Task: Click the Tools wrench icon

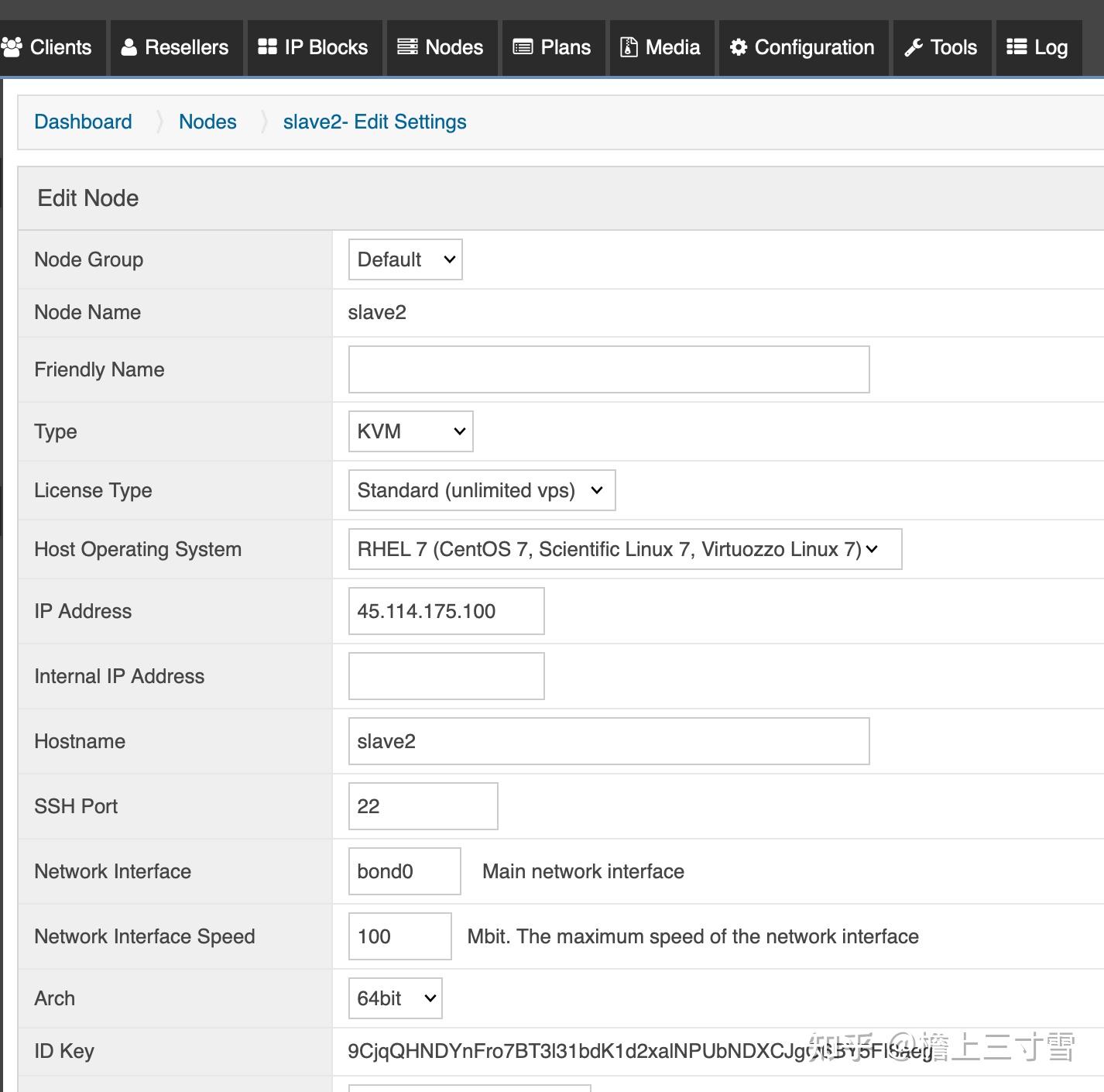Action: [914, 47]
